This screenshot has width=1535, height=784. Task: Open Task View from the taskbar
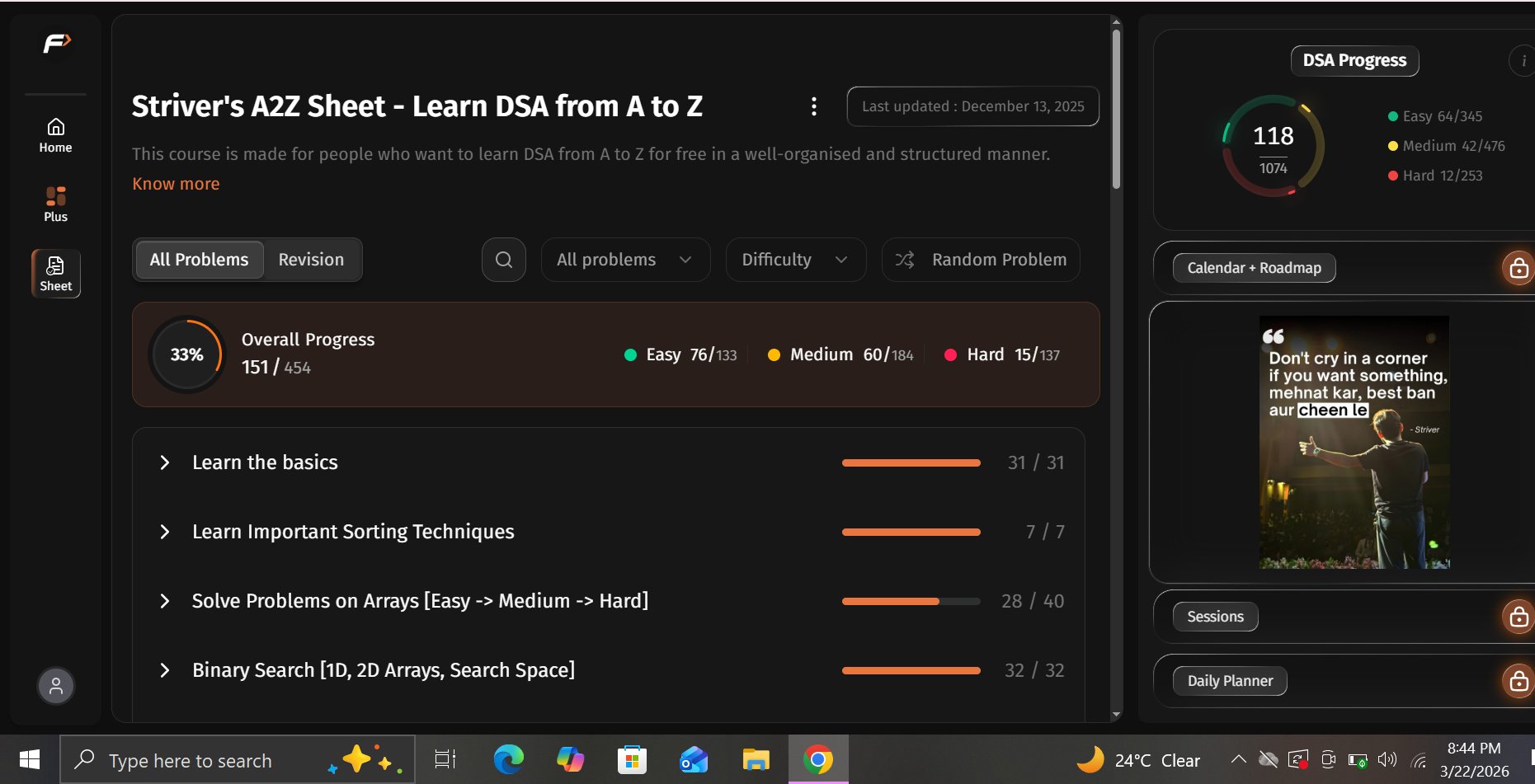coord(445,759)
